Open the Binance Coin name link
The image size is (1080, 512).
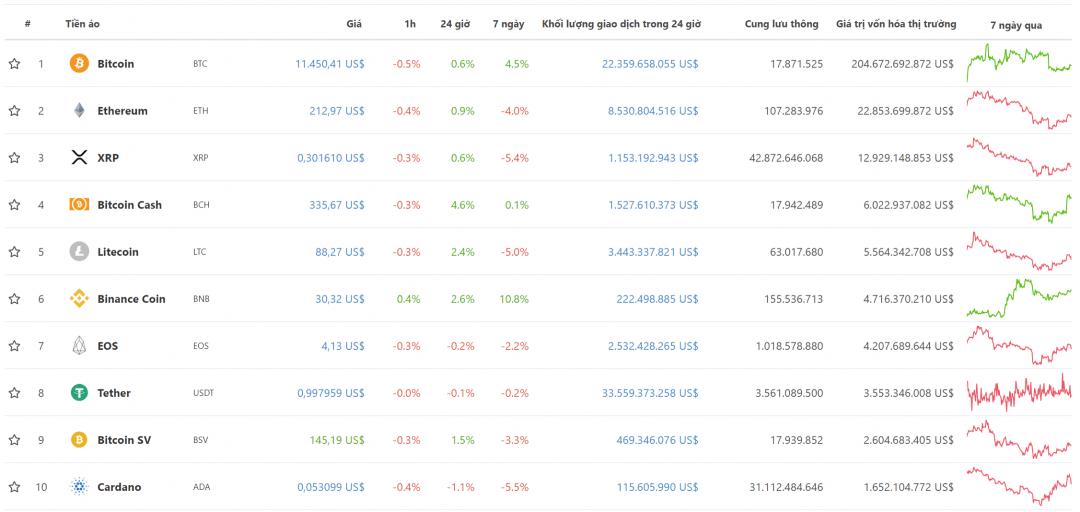[x=132, y=298]
